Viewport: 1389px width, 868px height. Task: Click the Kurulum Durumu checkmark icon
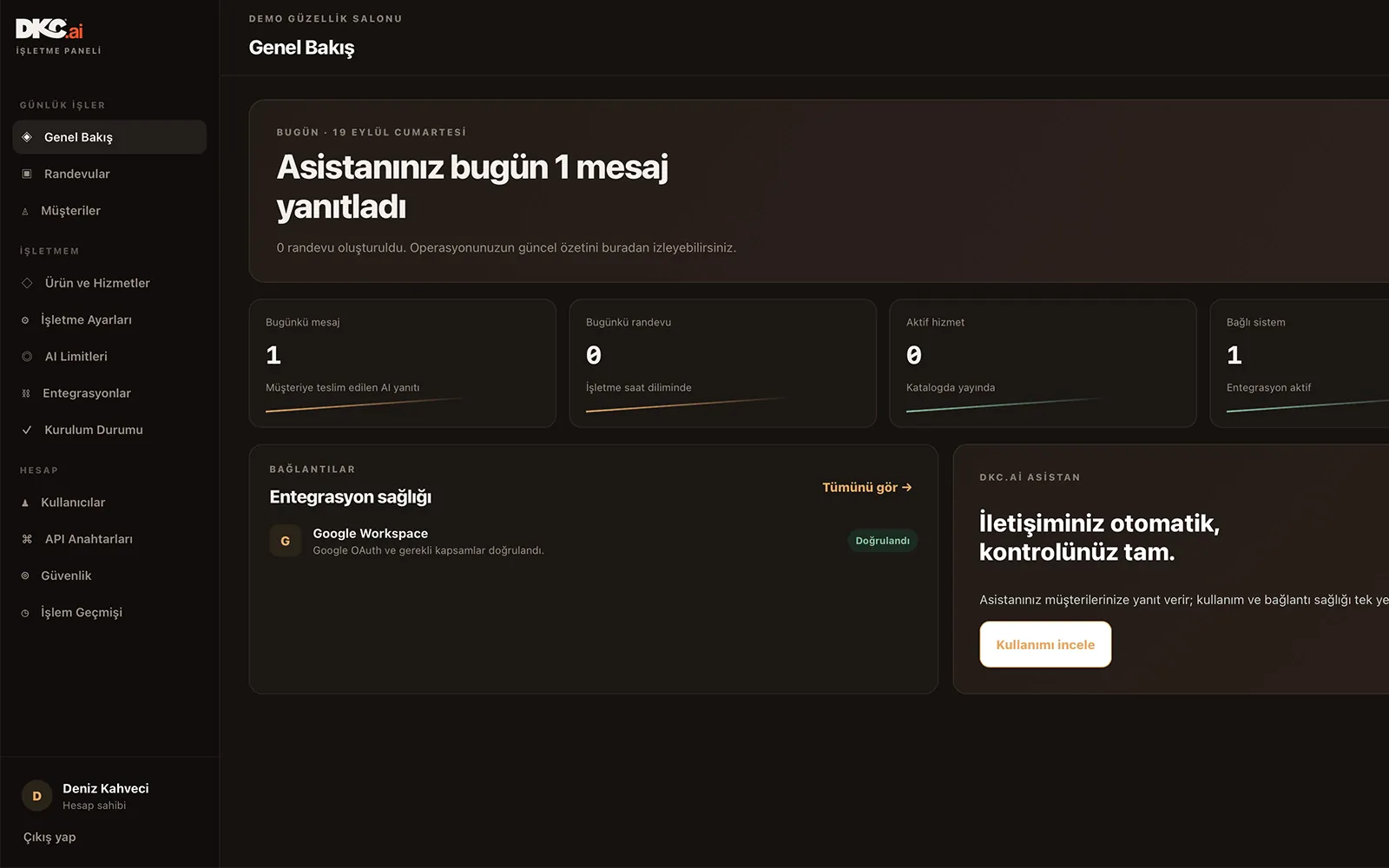(x=27, y=430)
